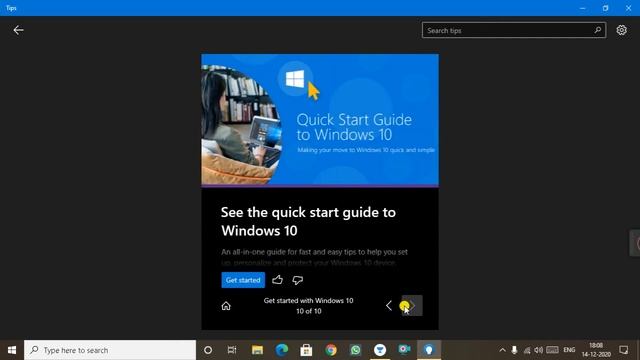Give the tip a thumbs up

tap(278, 280)
